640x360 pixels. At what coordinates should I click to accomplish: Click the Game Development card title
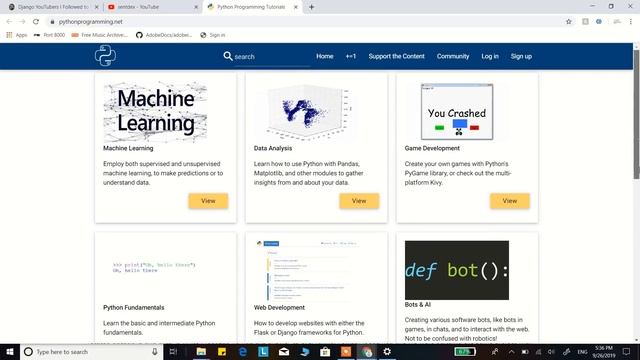[x=432, y=148]
